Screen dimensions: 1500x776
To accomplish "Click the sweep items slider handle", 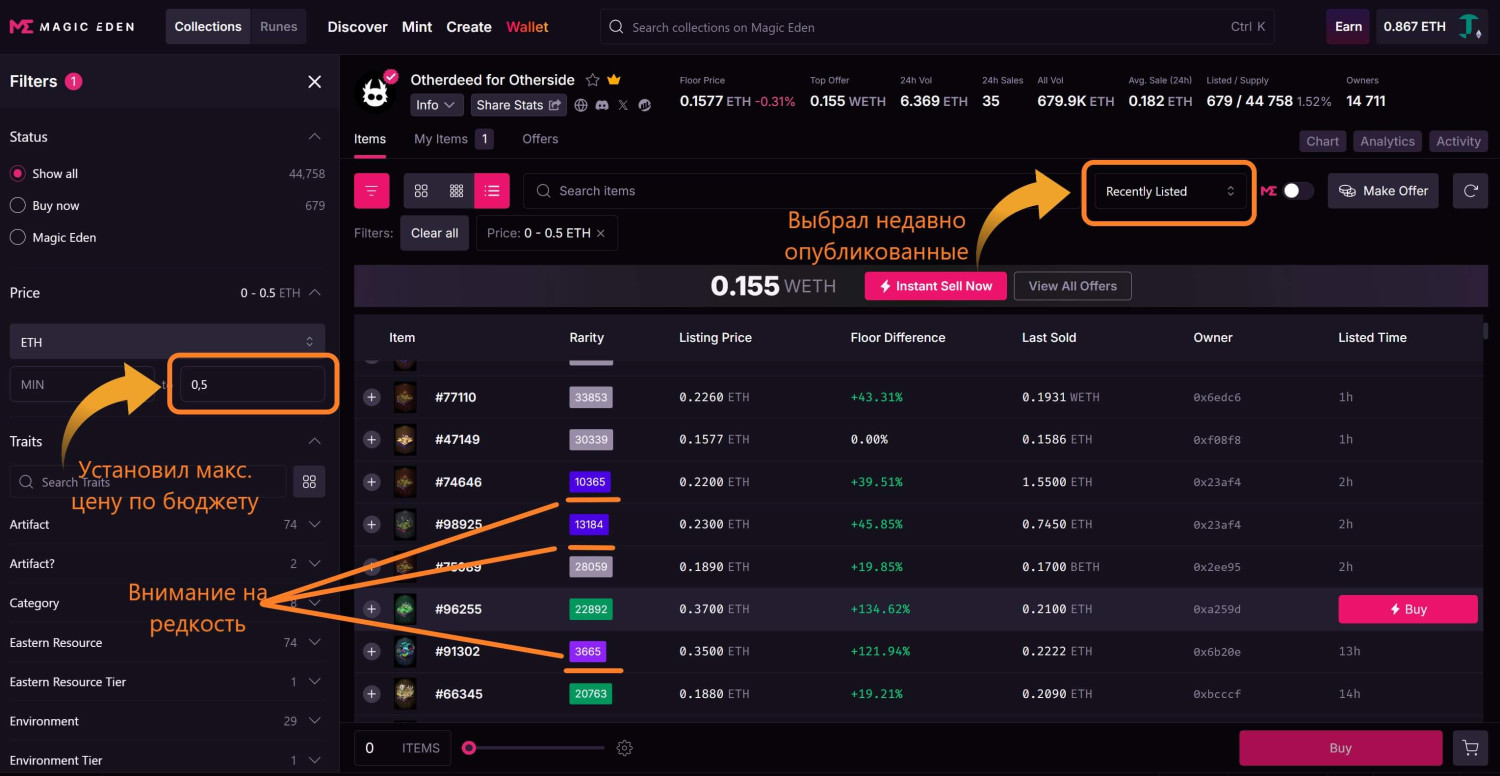I will tap(468, 748).
